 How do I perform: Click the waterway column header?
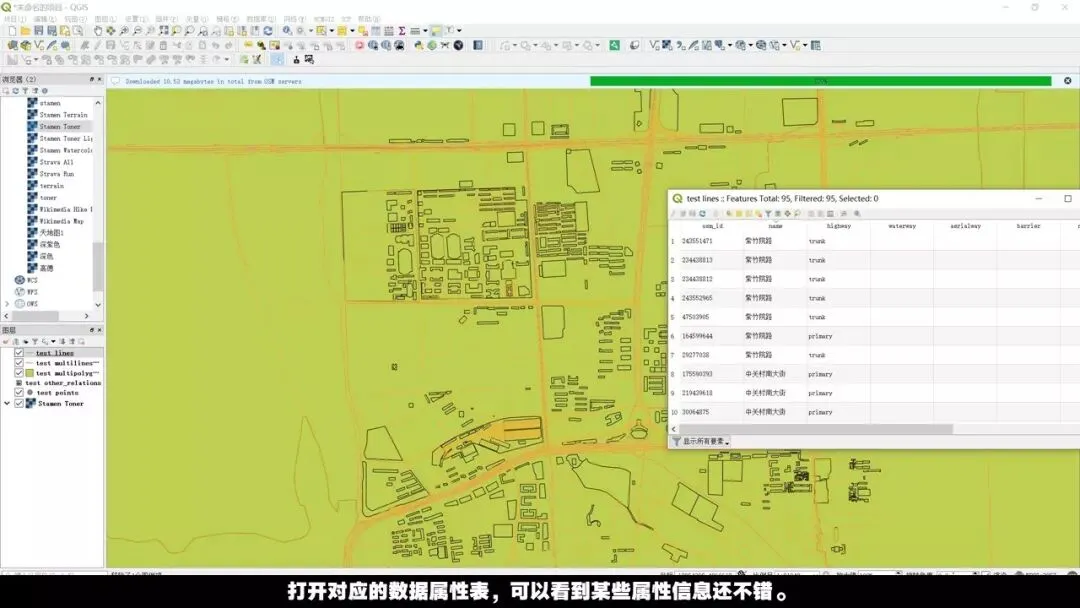902,226
